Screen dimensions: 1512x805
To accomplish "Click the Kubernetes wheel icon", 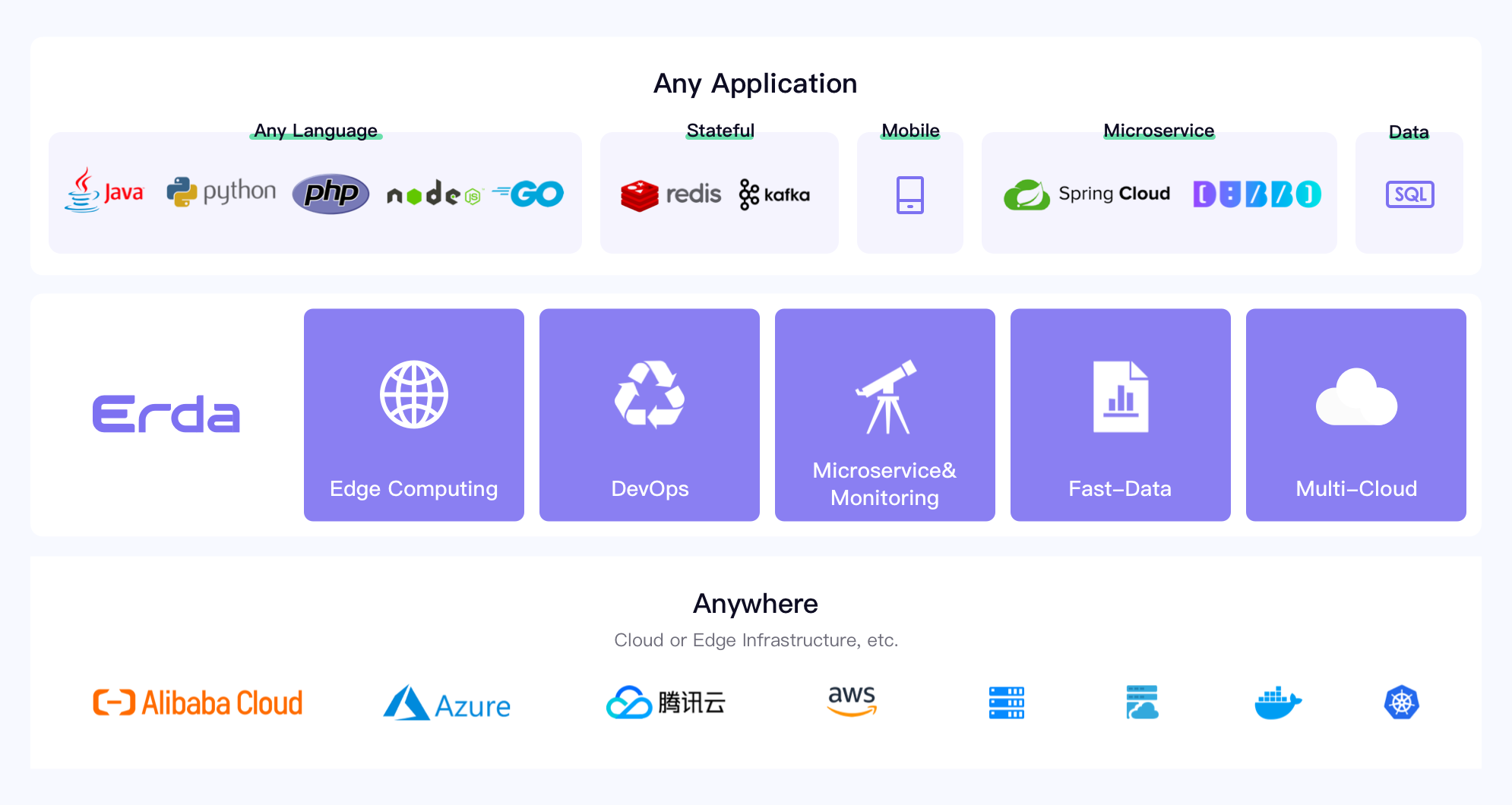I will (1402, 702).
